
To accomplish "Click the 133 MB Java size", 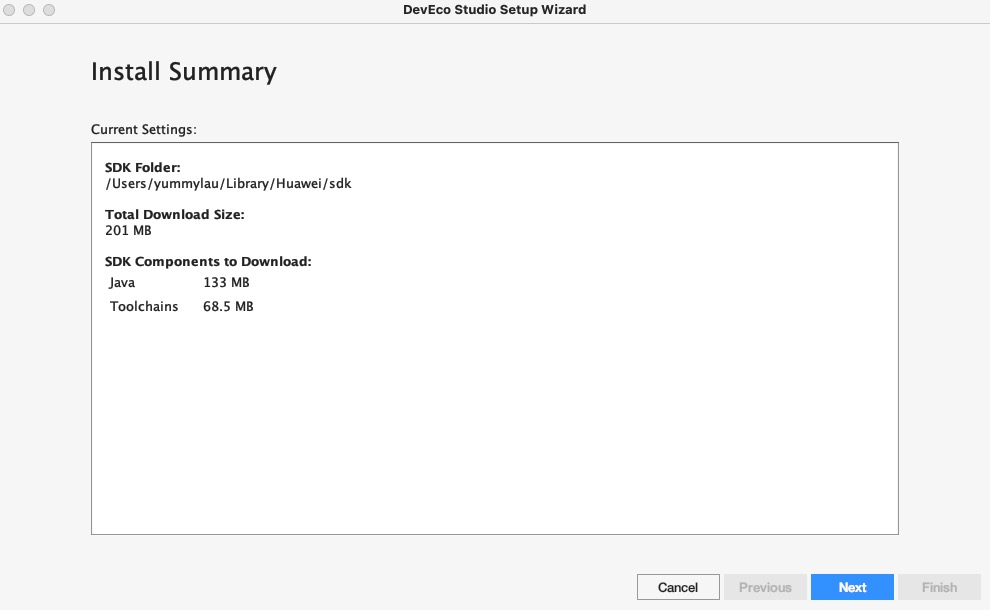I will [226, 282].
